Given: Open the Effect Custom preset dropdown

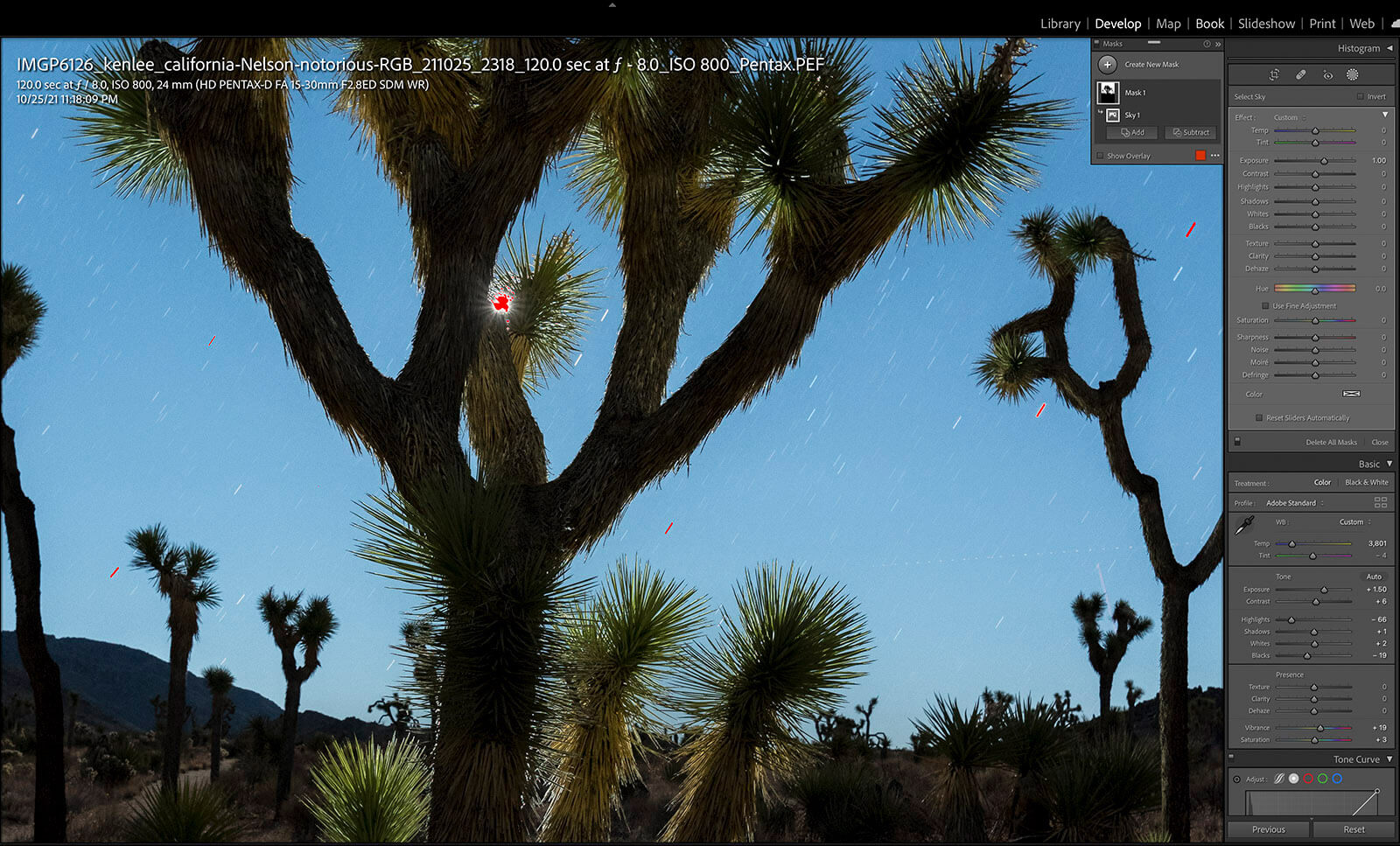Looking at the screenshot, I should [1289, 118].
